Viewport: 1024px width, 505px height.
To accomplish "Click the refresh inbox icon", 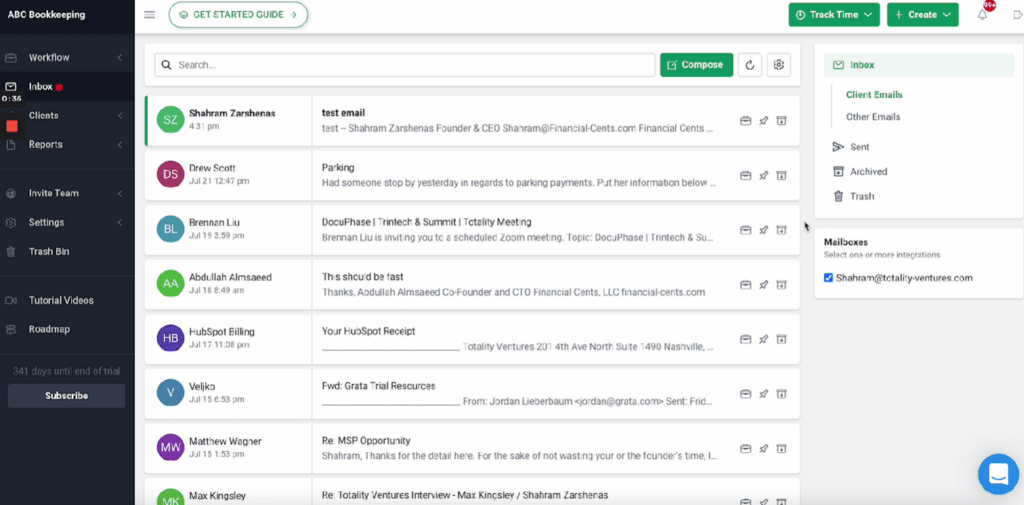I will pyautogui.click(x=750, y=65).
